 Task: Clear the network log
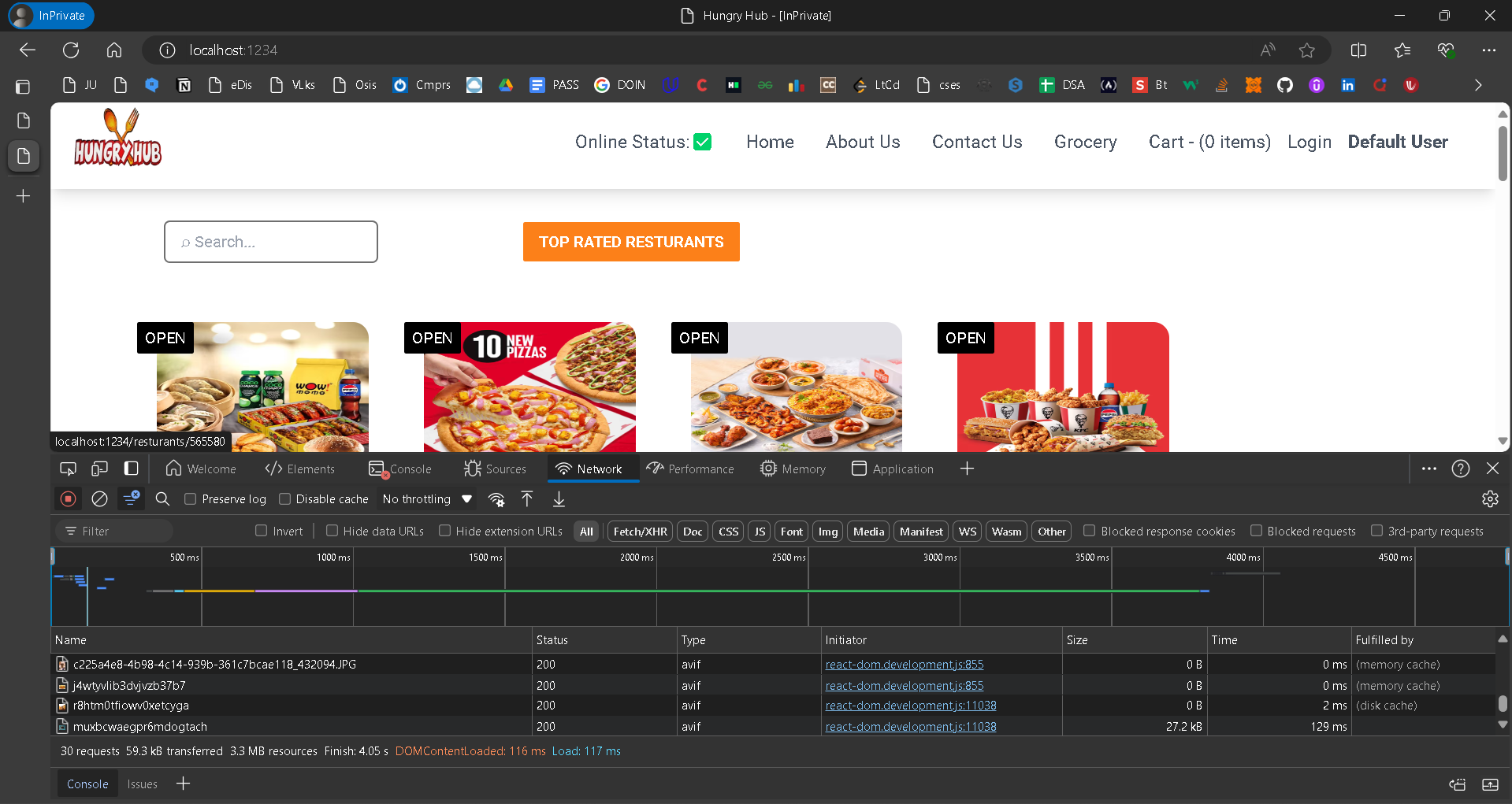(99, 499)
